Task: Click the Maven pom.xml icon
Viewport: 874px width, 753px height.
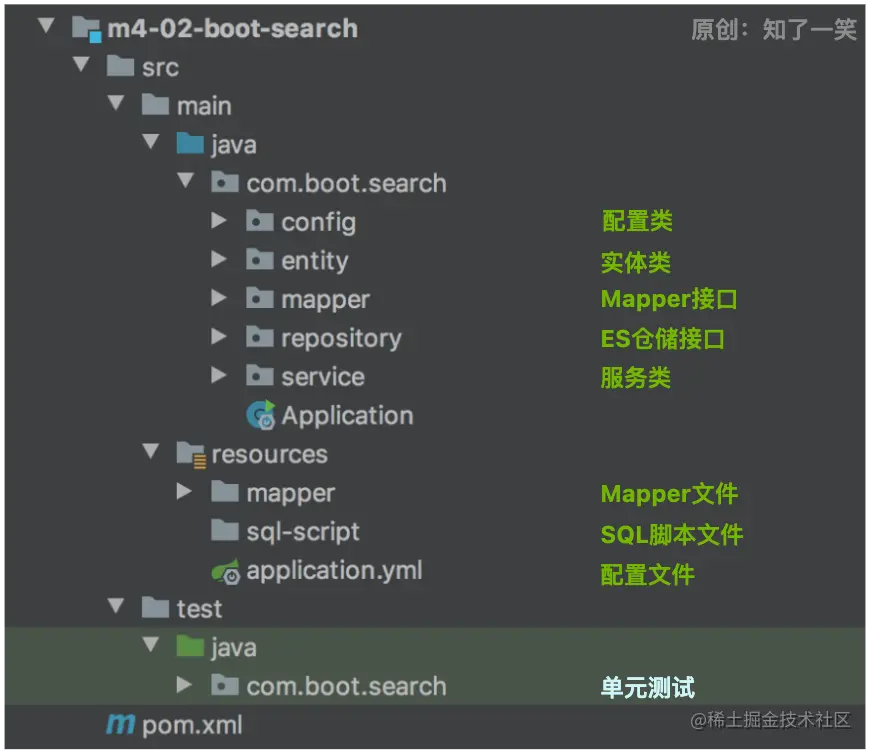Action: (x=120, y=724)
